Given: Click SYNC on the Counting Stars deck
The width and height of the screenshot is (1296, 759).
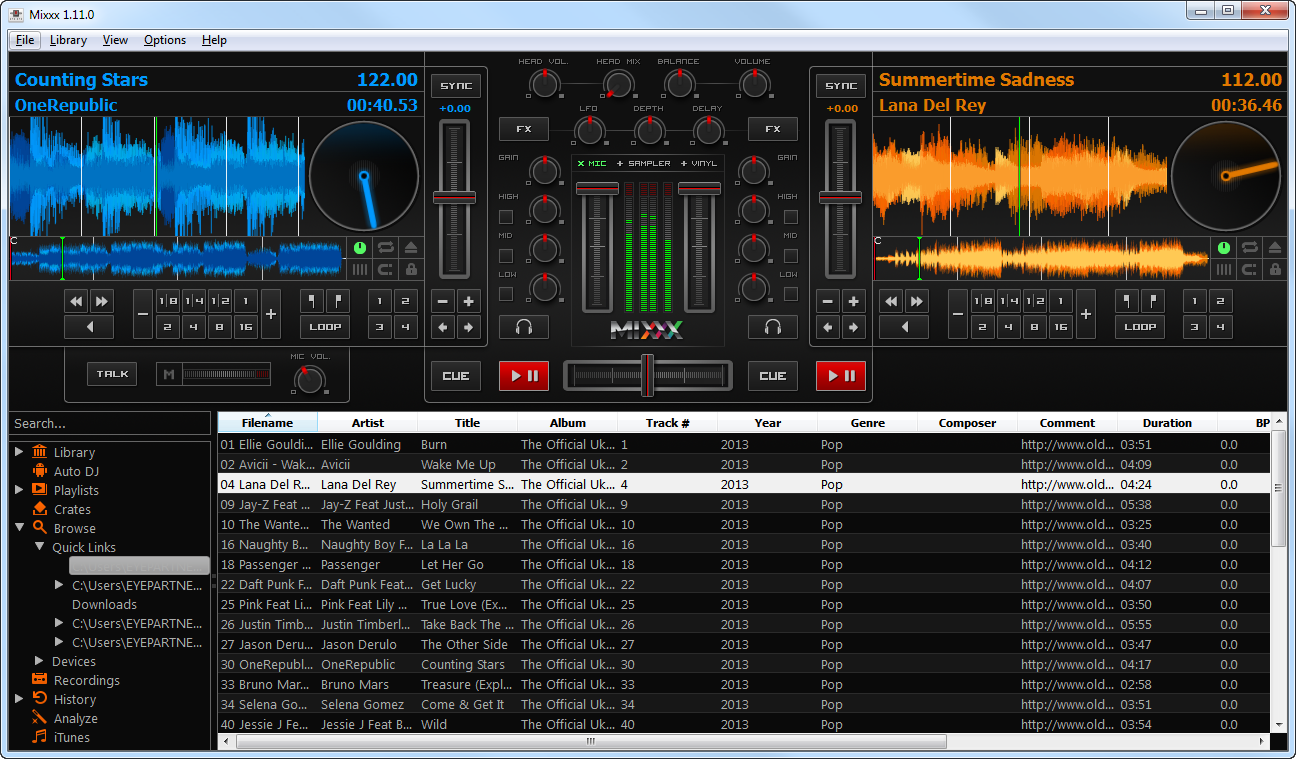Looking at the screenshot, I should (455, 86).
